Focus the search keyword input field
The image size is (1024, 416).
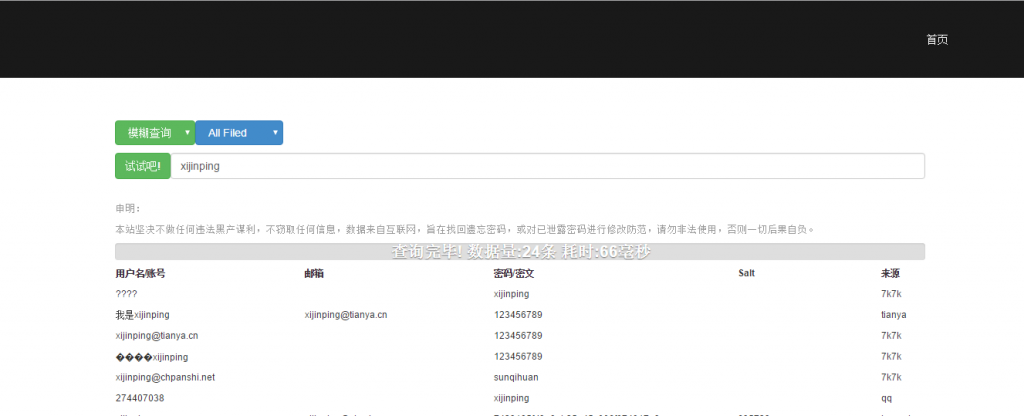coord(546,166)
